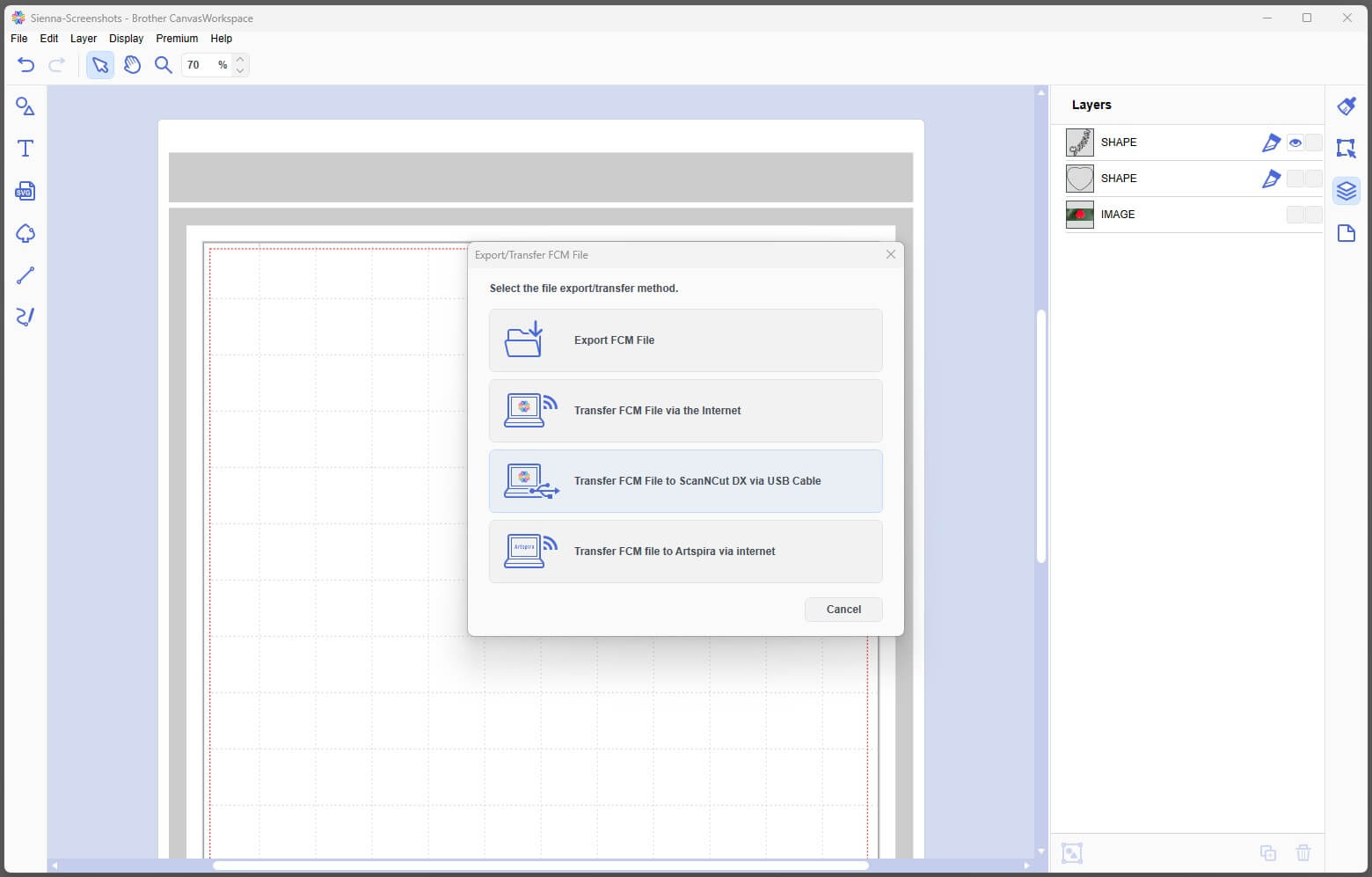Click the trash delete layer icon
1372x877 pixels.
pyautogui.click(x=1303, y=852)
